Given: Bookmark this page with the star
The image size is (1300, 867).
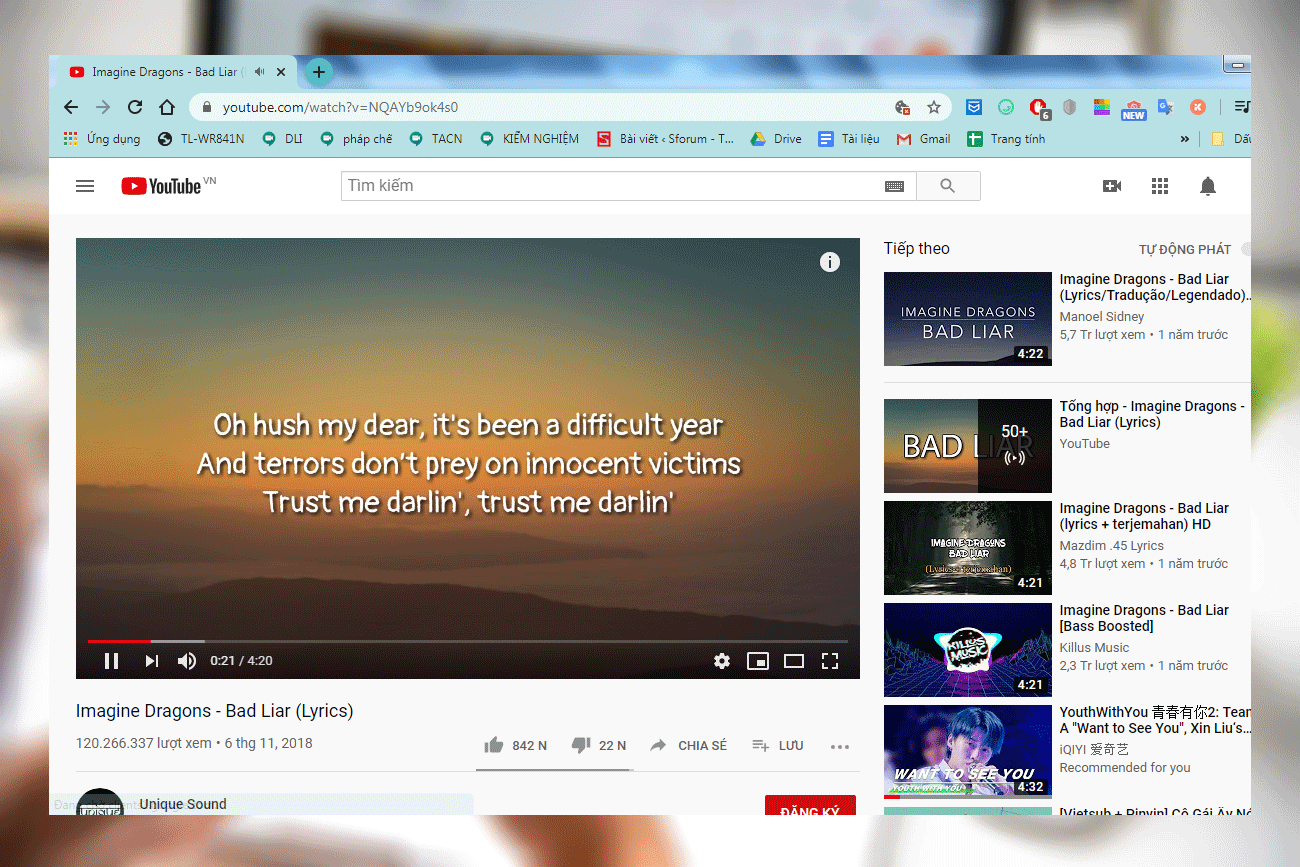Looking at the screenshot, I should pos(934,107).
